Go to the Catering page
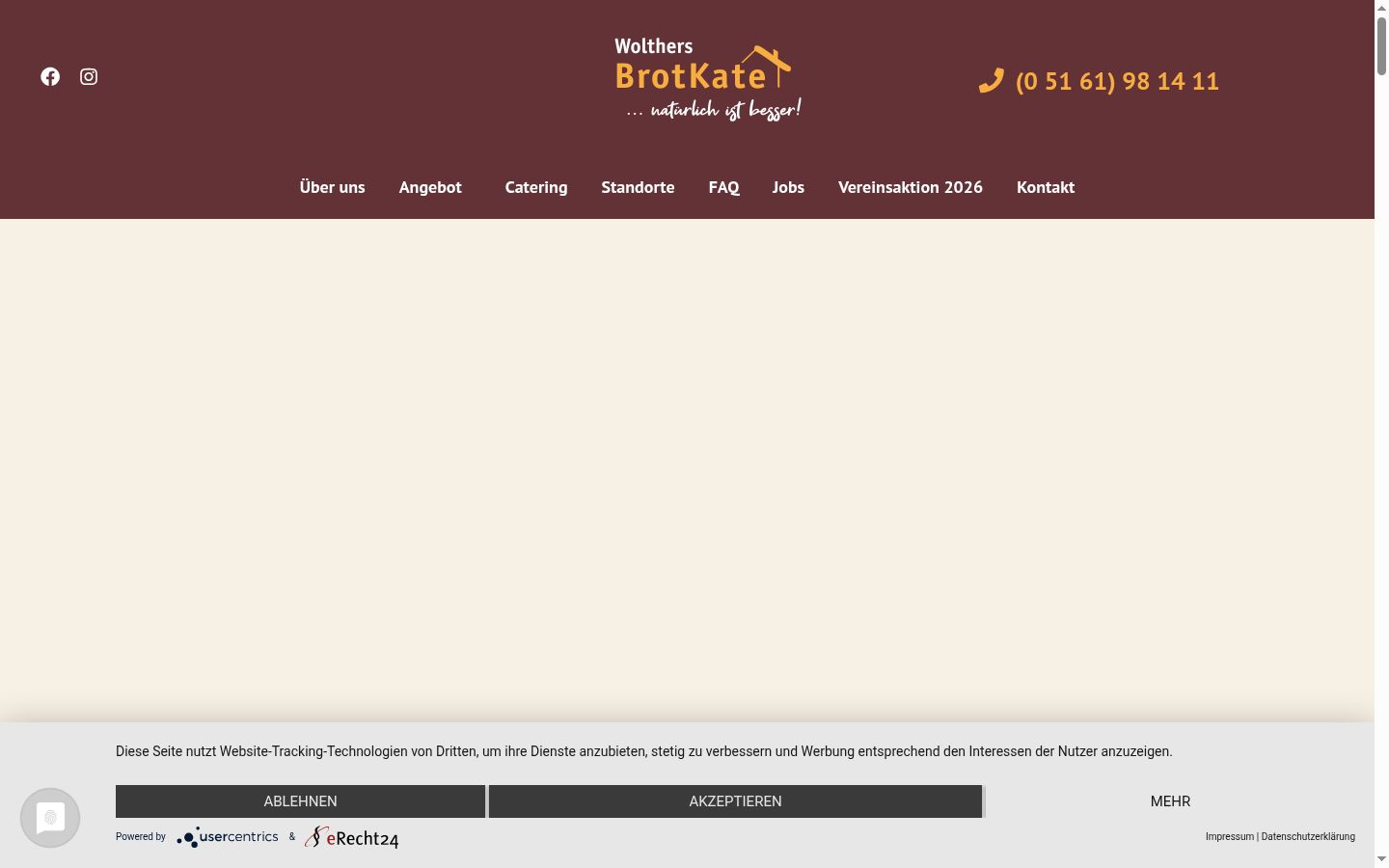Image resolution: width=1389 pixels, height=868 pixels. tap(536, 187)
